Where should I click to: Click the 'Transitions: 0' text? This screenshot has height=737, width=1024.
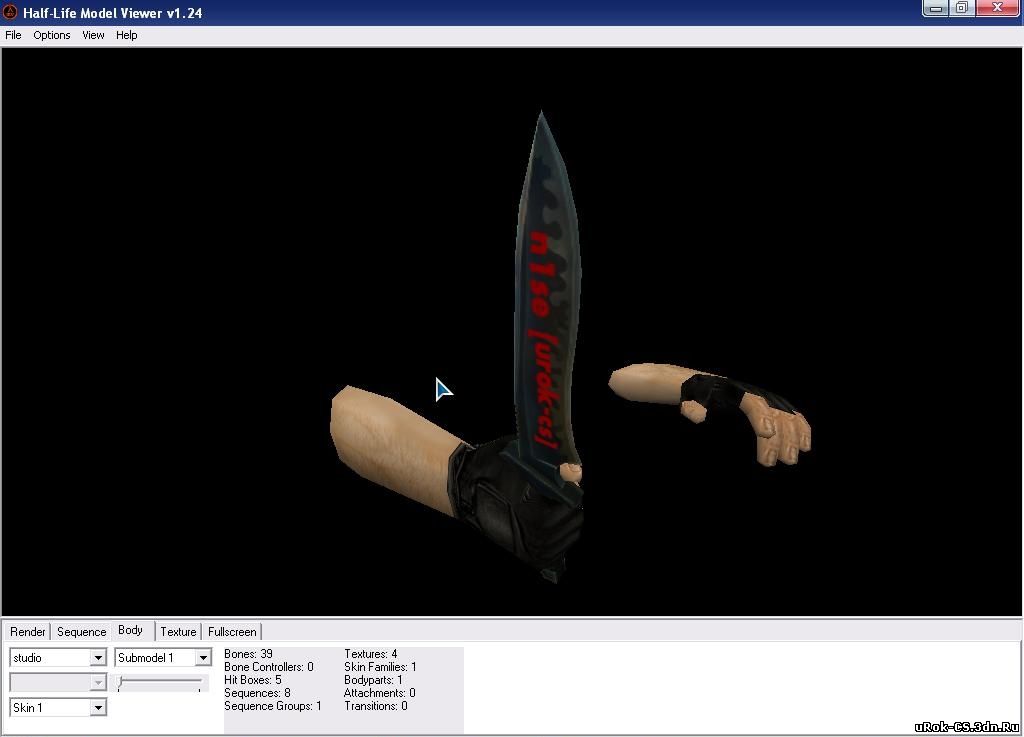(376, 706)
